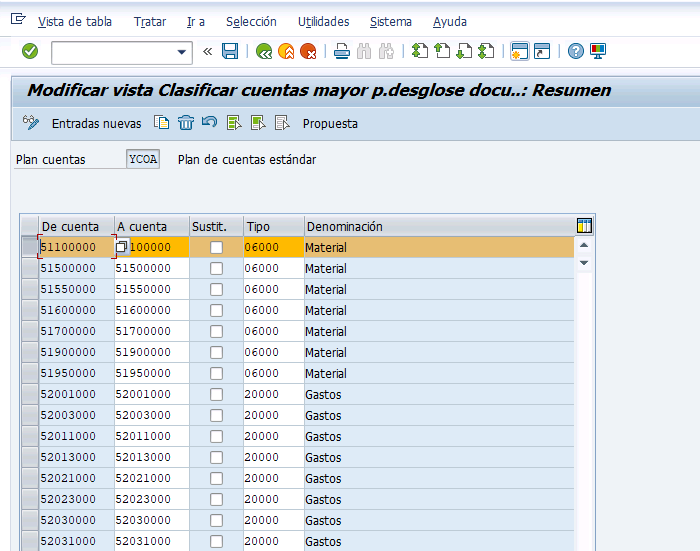Click the green checkmark Enter icon
The image size is (700, 551).
[x=30, y=51]
